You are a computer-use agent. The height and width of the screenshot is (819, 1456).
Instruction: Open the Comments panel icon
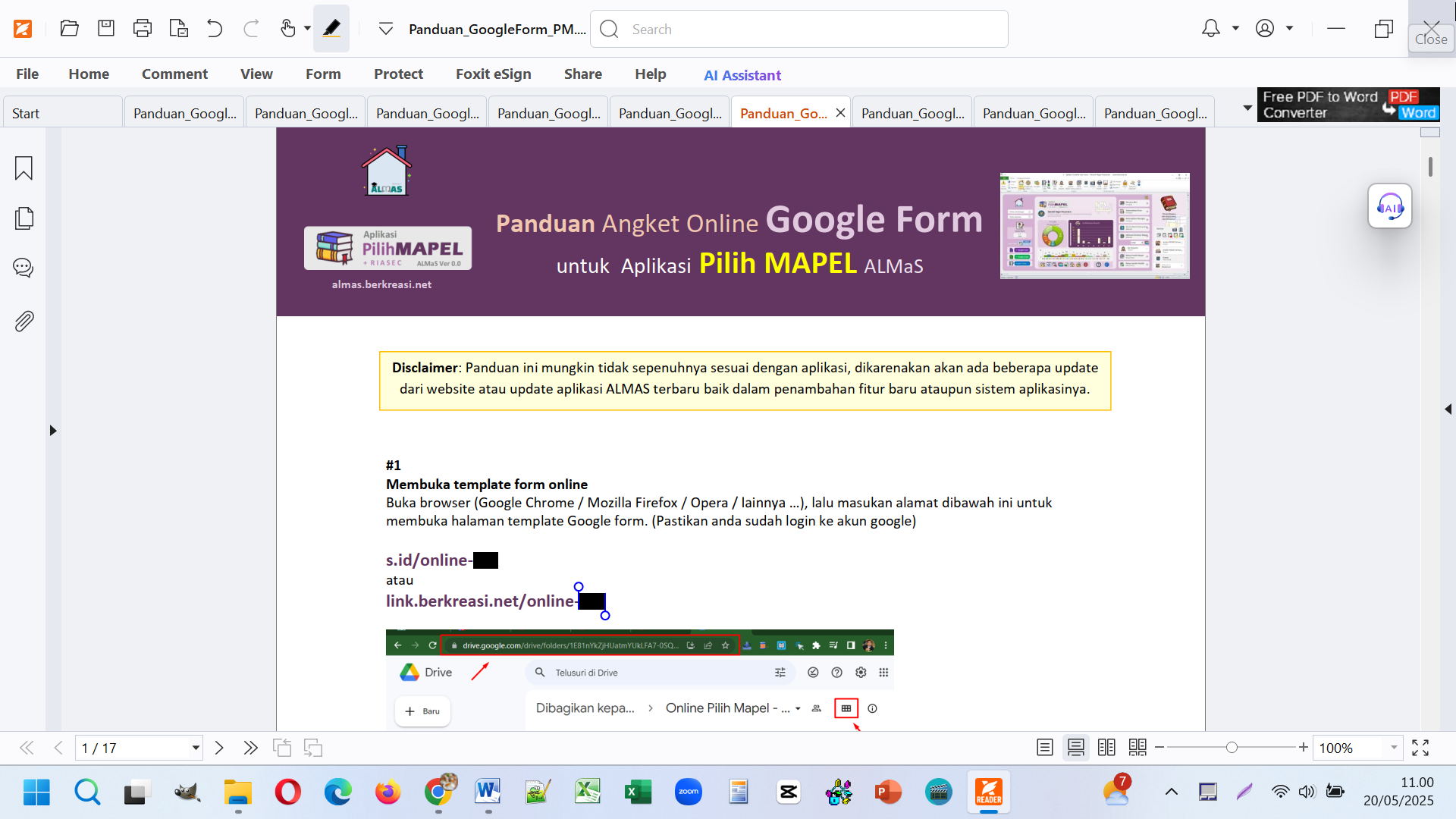tap(24, 268)
